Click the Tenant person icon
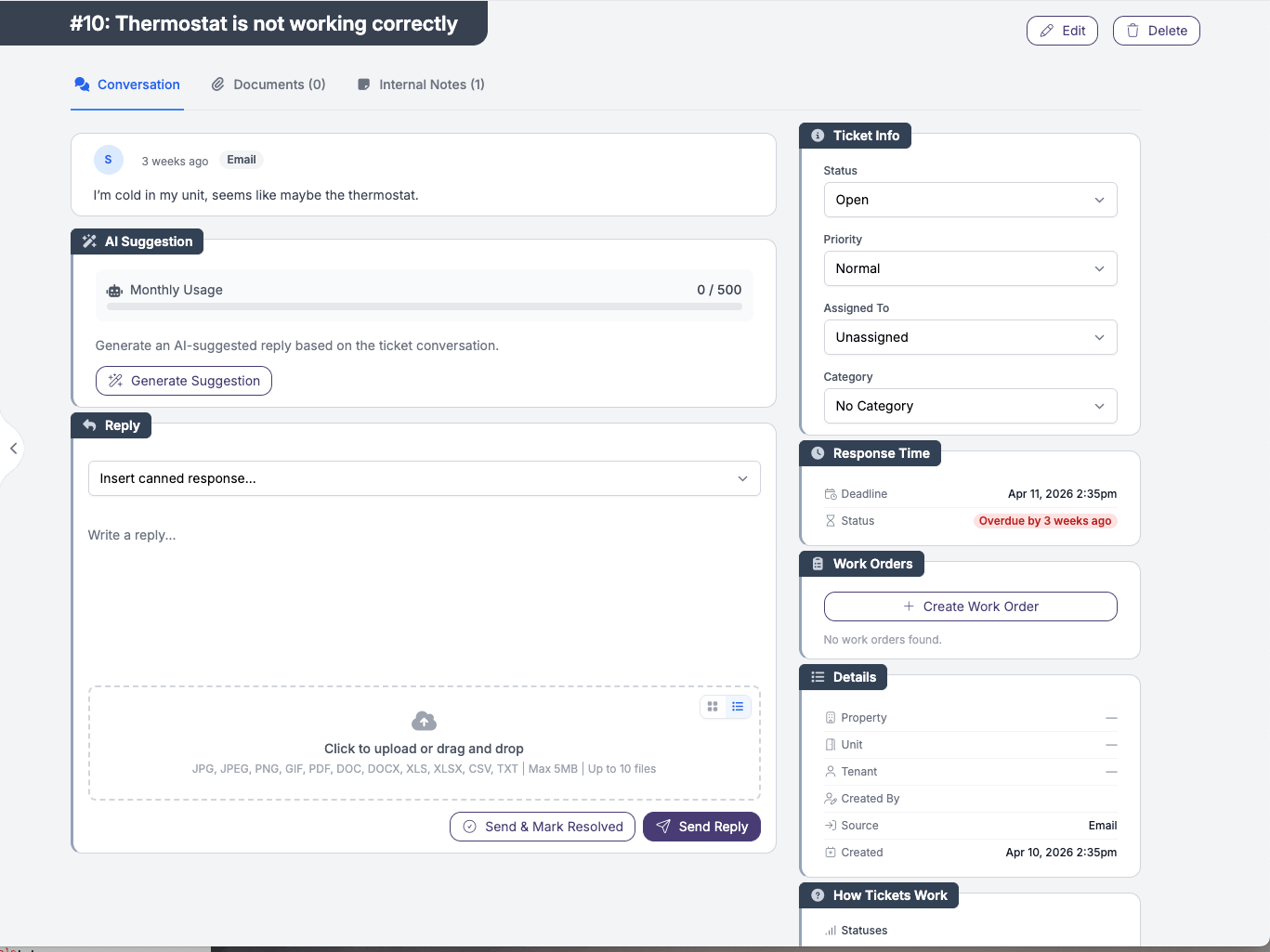1270x952 pixels. pyautogui.click(x=831, y=772)
